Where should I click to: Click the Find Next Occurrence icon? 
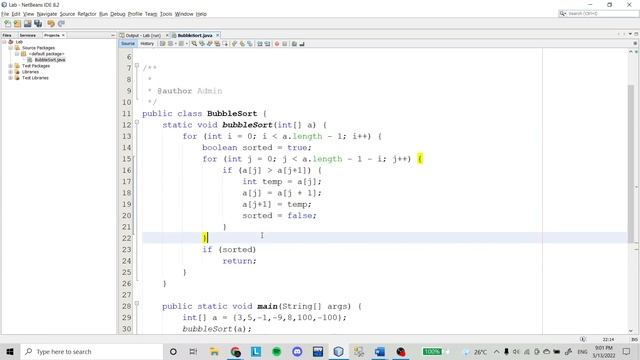pyautogui.click(x=209, y=44)
